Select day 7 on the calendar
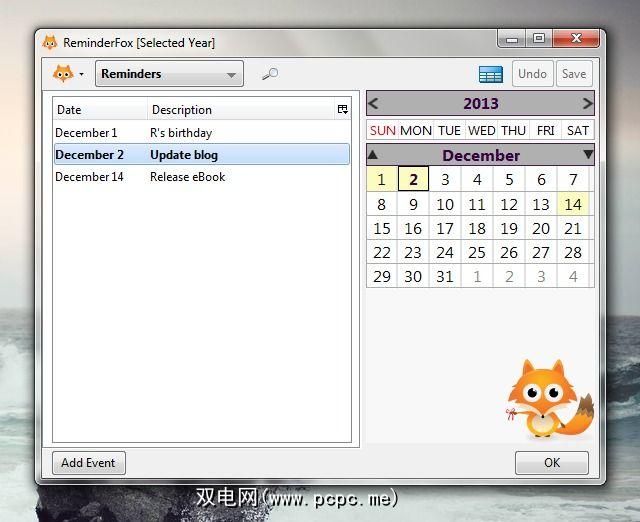Screen dimensions: 640x522 pos(573,179)
